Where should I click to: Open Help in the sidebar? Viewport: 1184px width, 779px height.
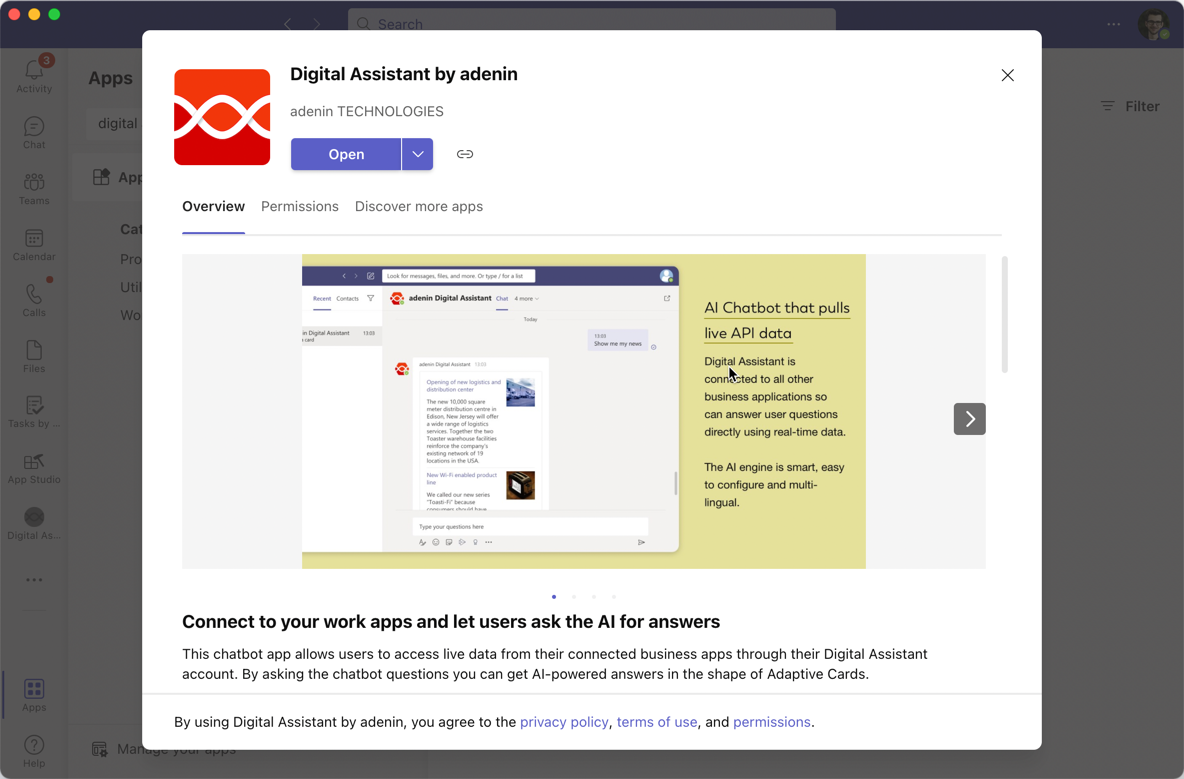pyautogui.click(x=34, y=751)
